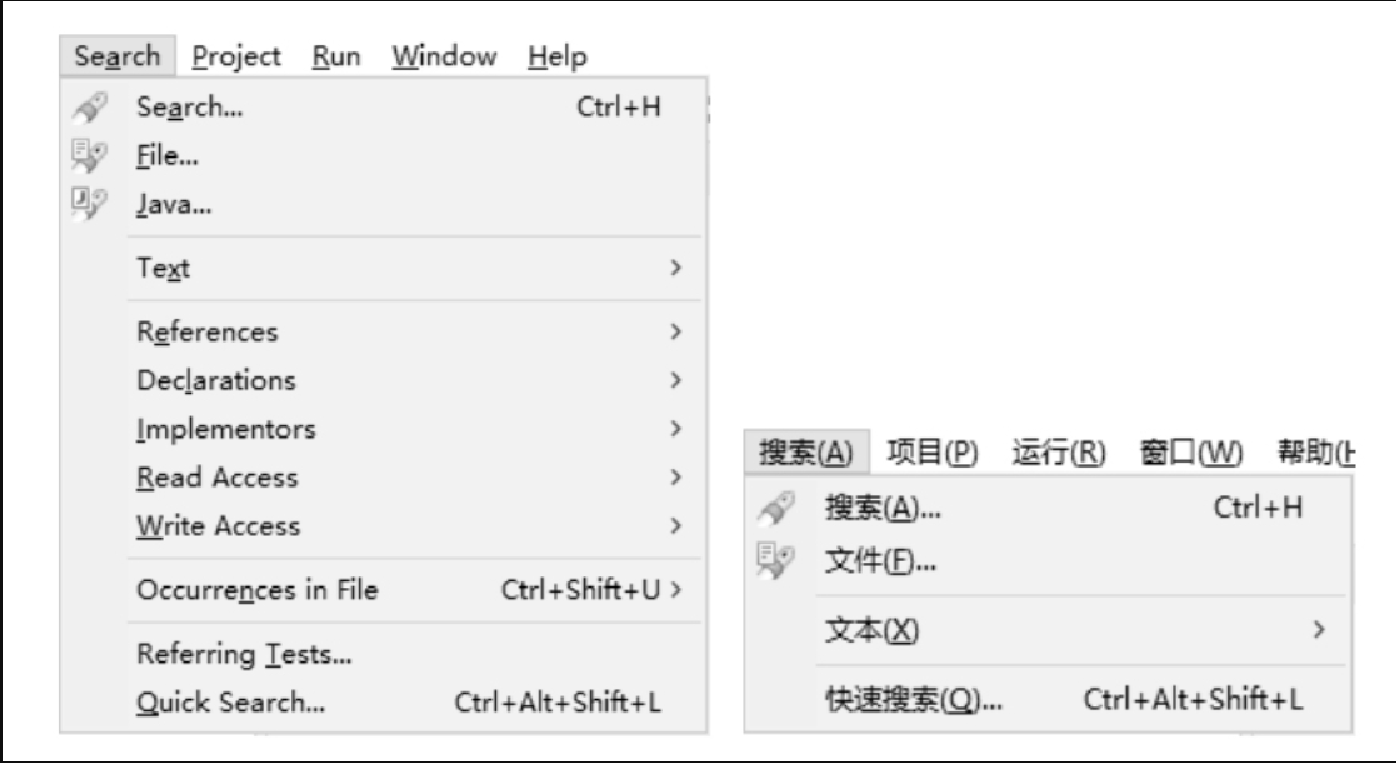Open the Project menu
This screenshot has width=1396, height=763.
coord(237,56)
